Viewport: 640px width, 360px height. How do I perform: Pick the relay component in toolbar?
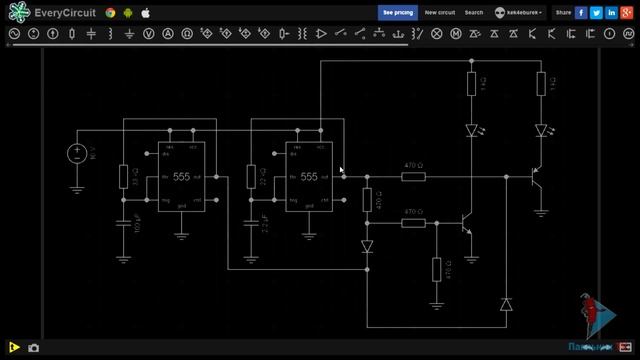(x=418, y=33)
